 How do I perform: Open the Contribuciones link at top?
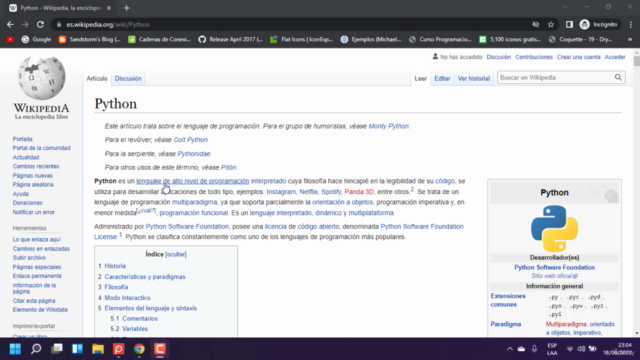click(533, 57)
